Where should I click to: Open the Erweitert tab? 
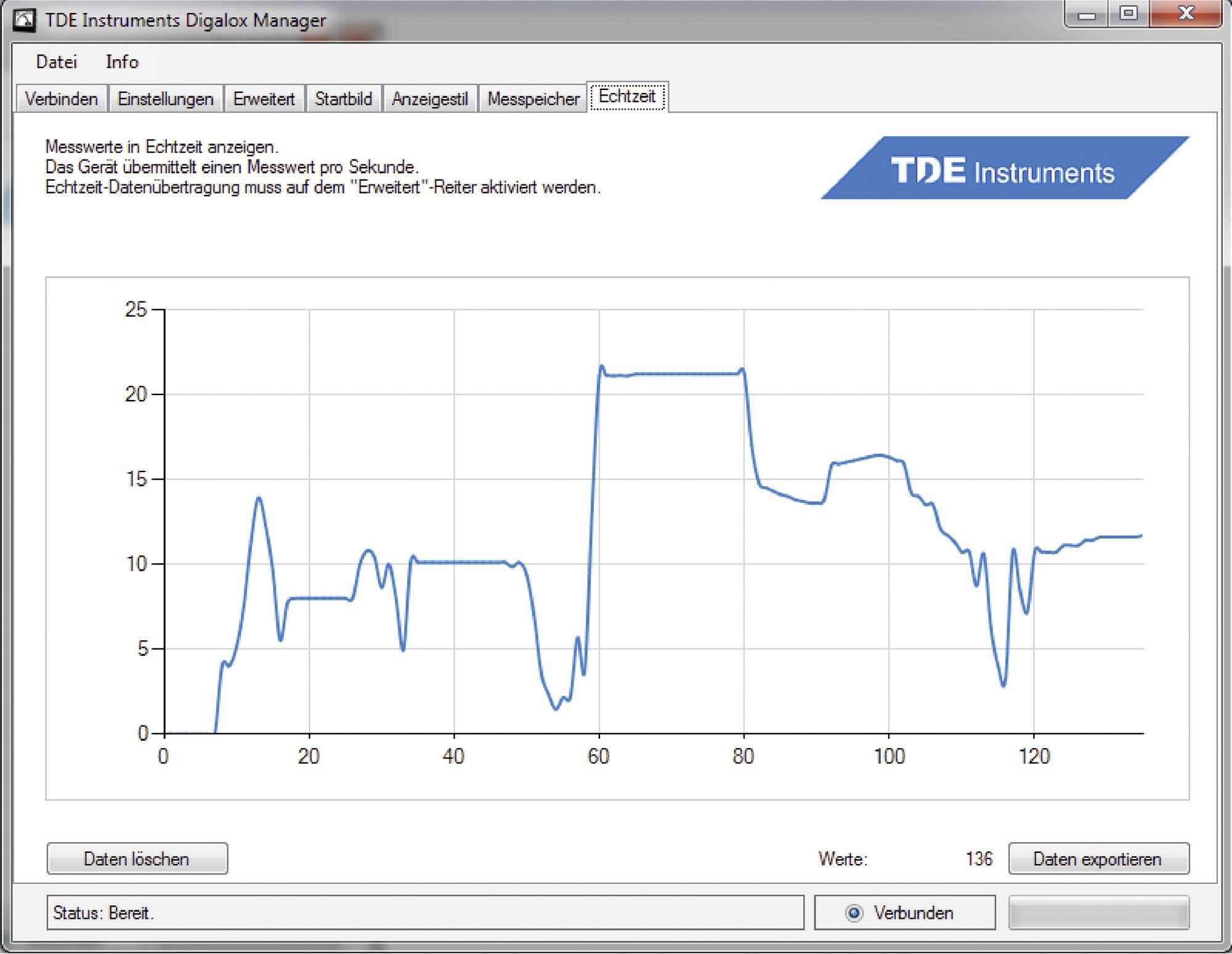(x=264, y=99)
